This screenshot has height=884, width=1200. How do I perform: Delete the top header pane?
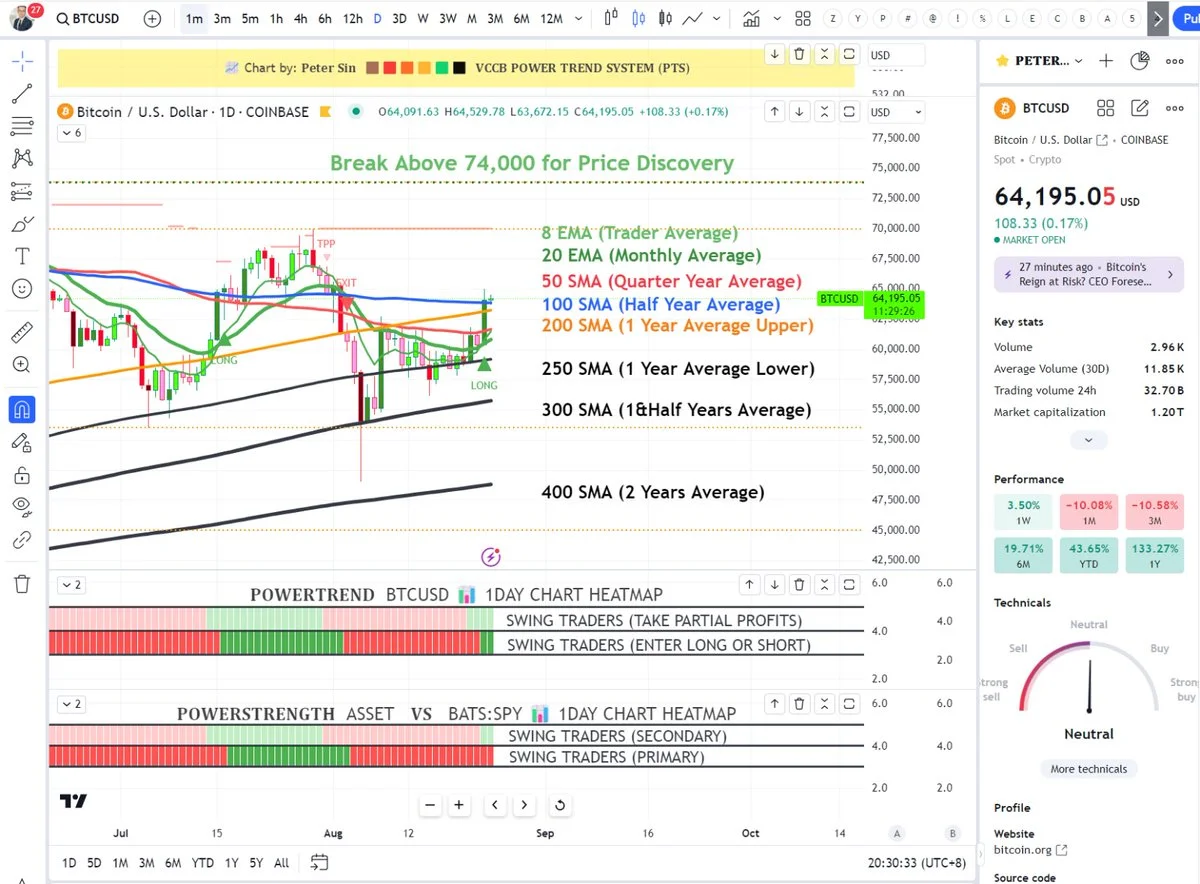click(799, 55)
